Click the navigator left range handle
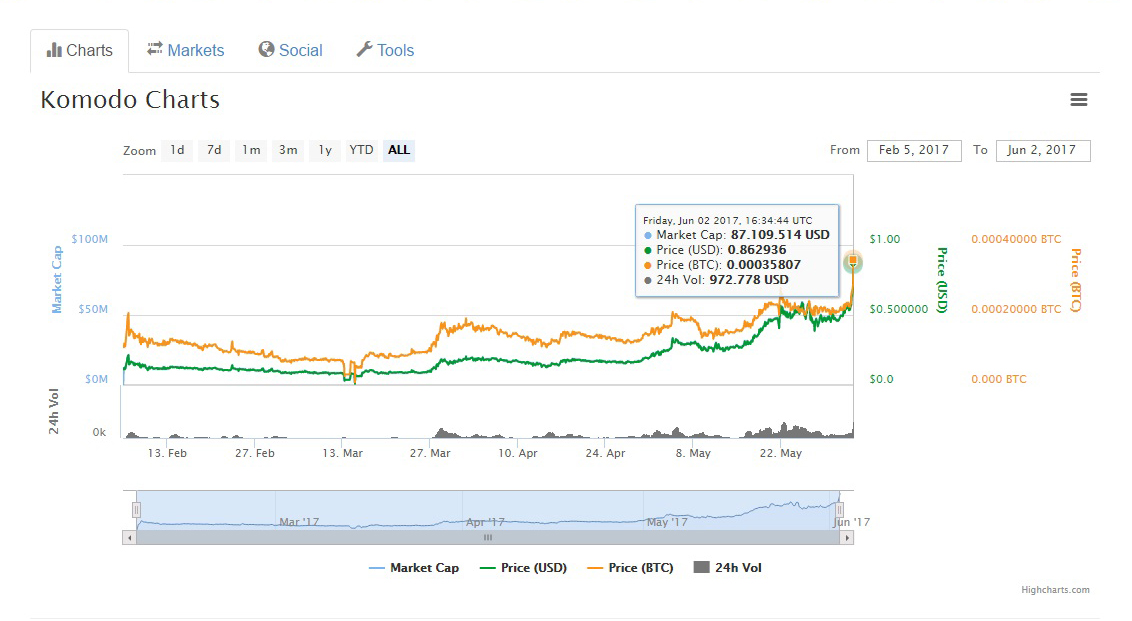 click(136, 511)
